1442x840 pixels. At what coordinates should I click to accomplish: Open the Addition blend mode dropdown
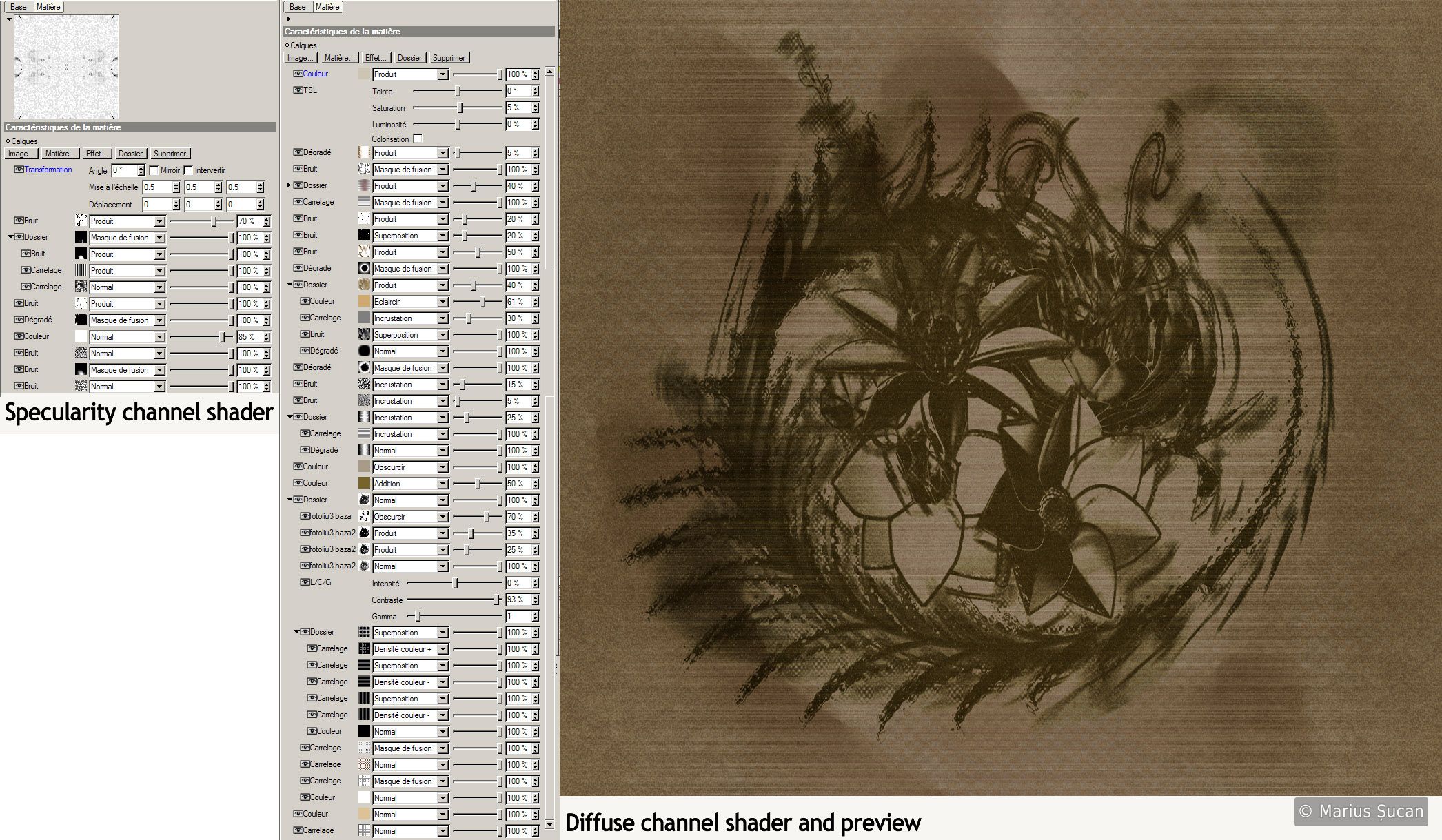(443, 484)
